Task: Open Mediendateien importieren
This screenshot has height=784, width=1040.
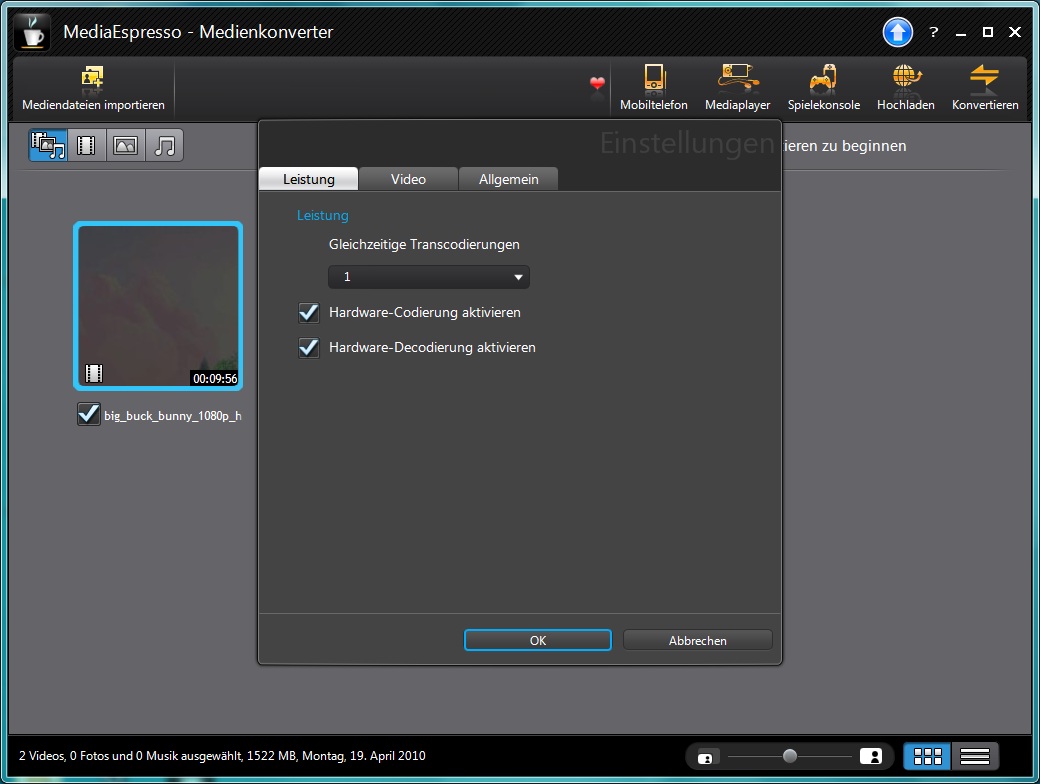Action: tap(93, 88)
